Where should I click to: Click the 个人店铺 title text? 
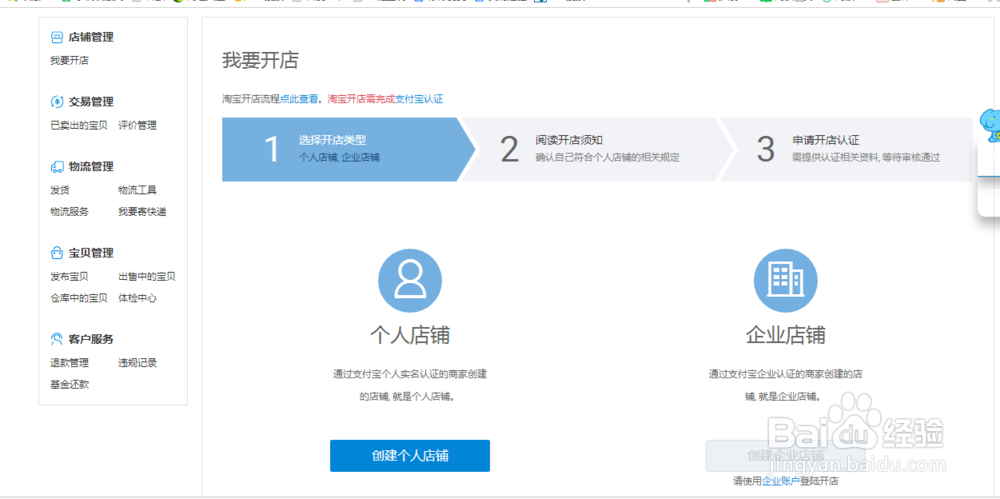point(410,336)
